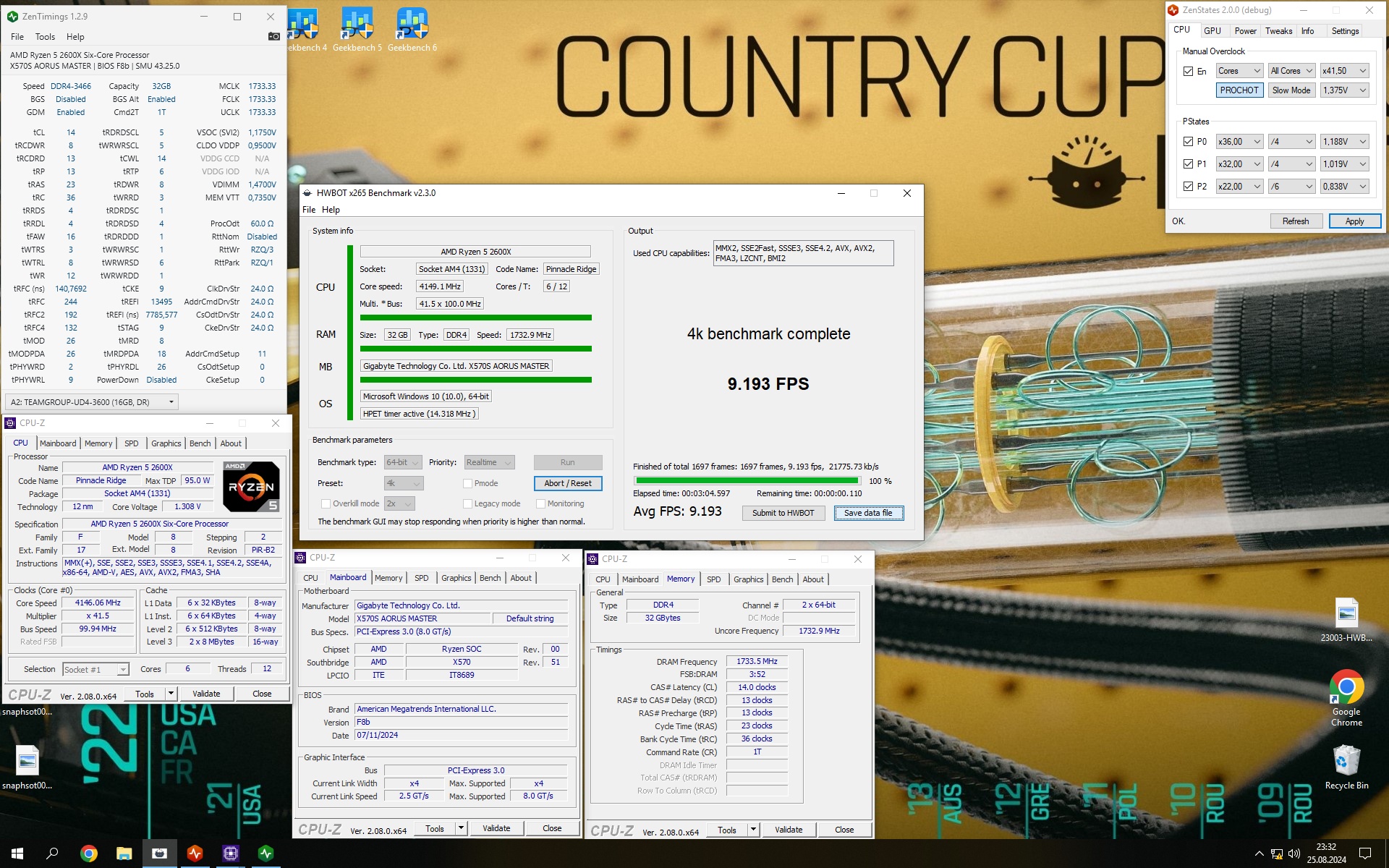Open the Benchmark type 64-bit dropdown
Viewport: 1389px width, 868px height.
click(x=404, y=462)
